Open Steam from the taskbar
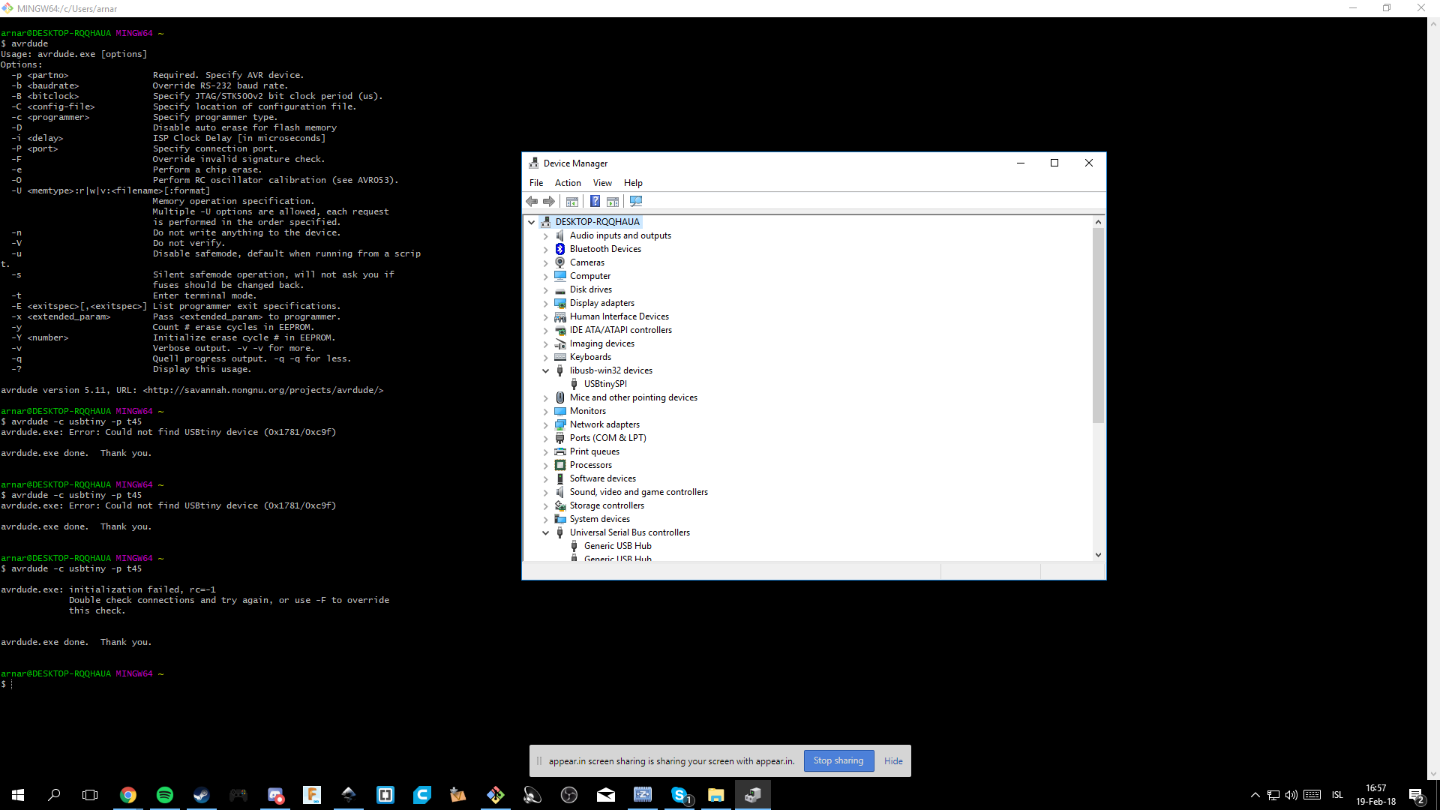 point(201,795)
